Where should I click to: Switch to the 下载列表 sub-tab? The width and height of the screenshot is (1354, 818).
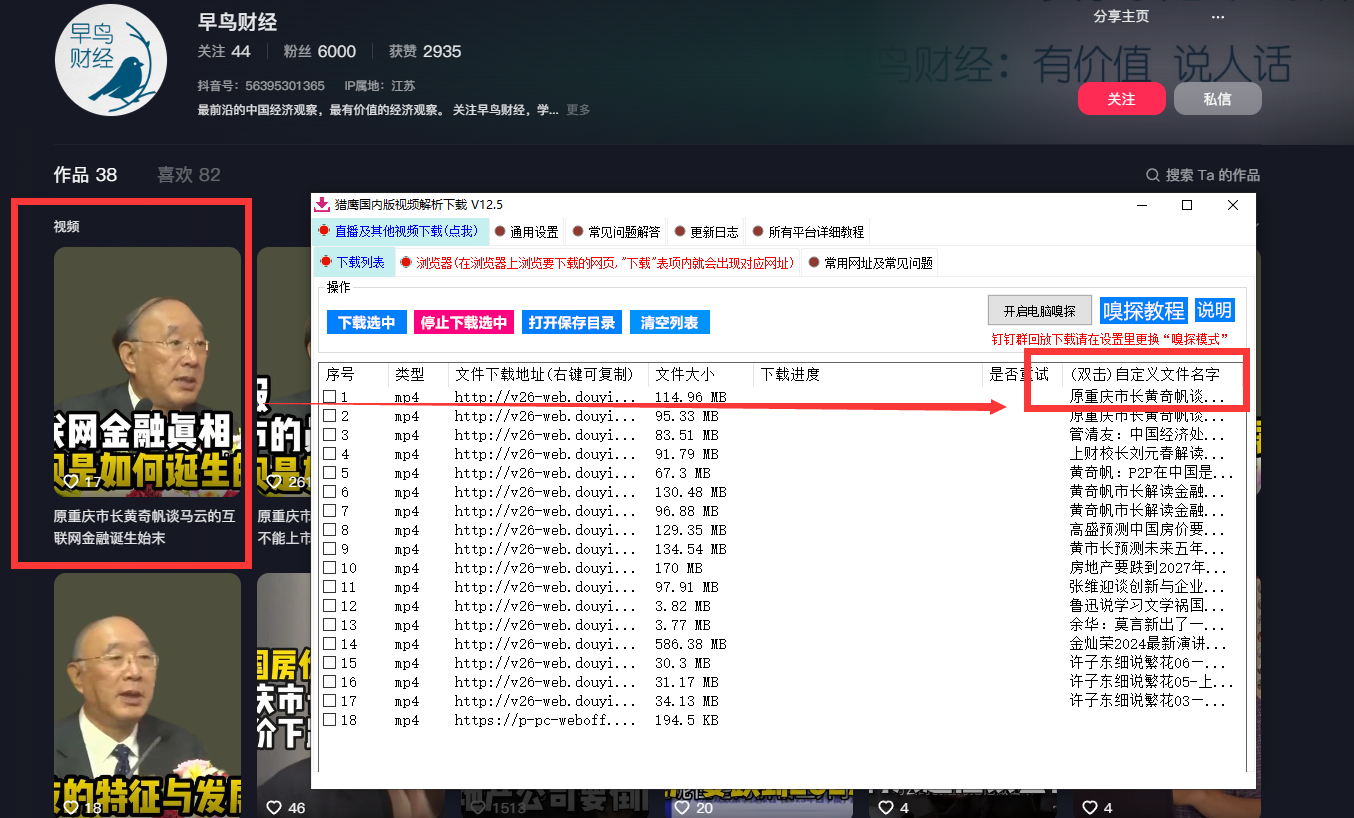353,262
